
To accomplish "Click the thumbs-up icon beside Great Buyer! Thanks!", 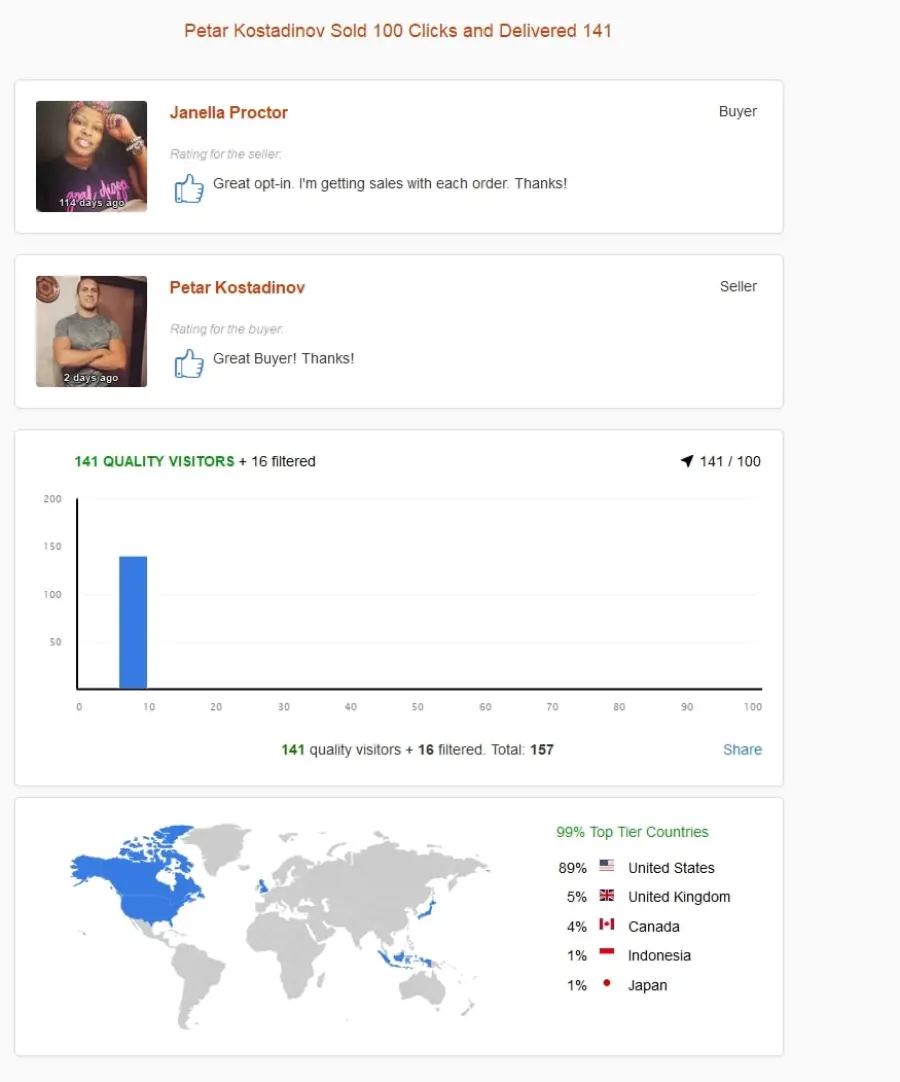I will 188,363.
